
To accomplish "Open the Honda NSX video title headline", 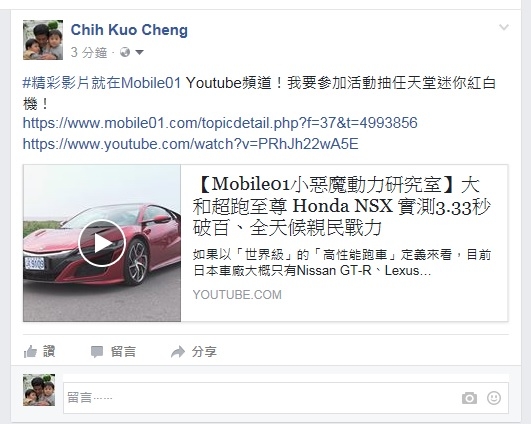I will pos(342,206).
